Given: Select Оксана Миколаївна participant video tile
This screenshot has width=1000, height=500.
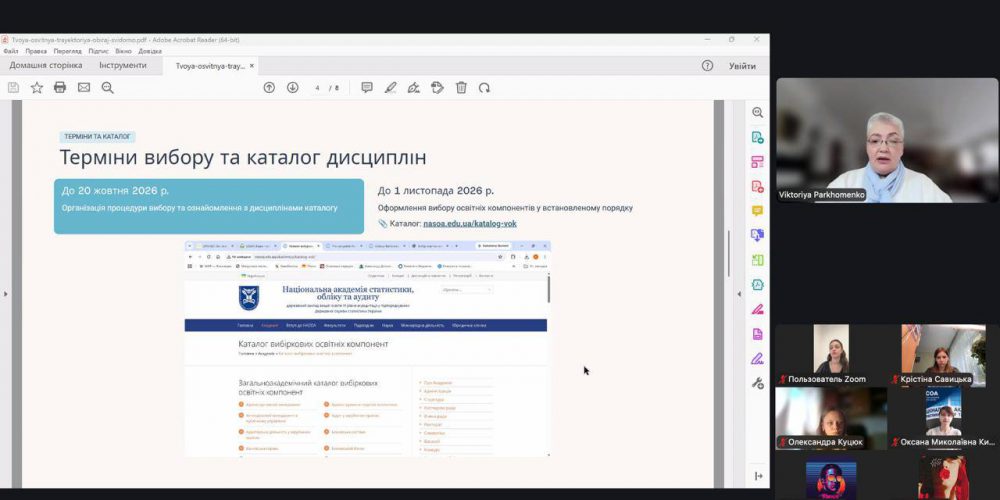Looking at the screenshot, I should point(944,418).
